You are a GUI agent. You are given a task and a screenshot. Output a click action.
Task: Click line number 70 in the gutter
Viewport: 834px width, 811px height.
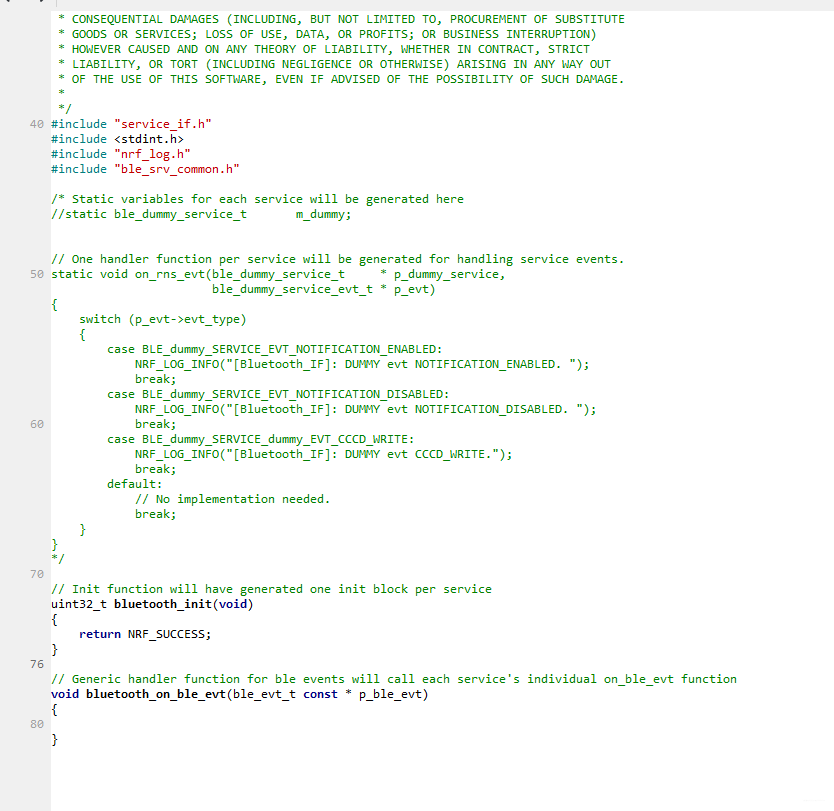(x=36, y=574)
